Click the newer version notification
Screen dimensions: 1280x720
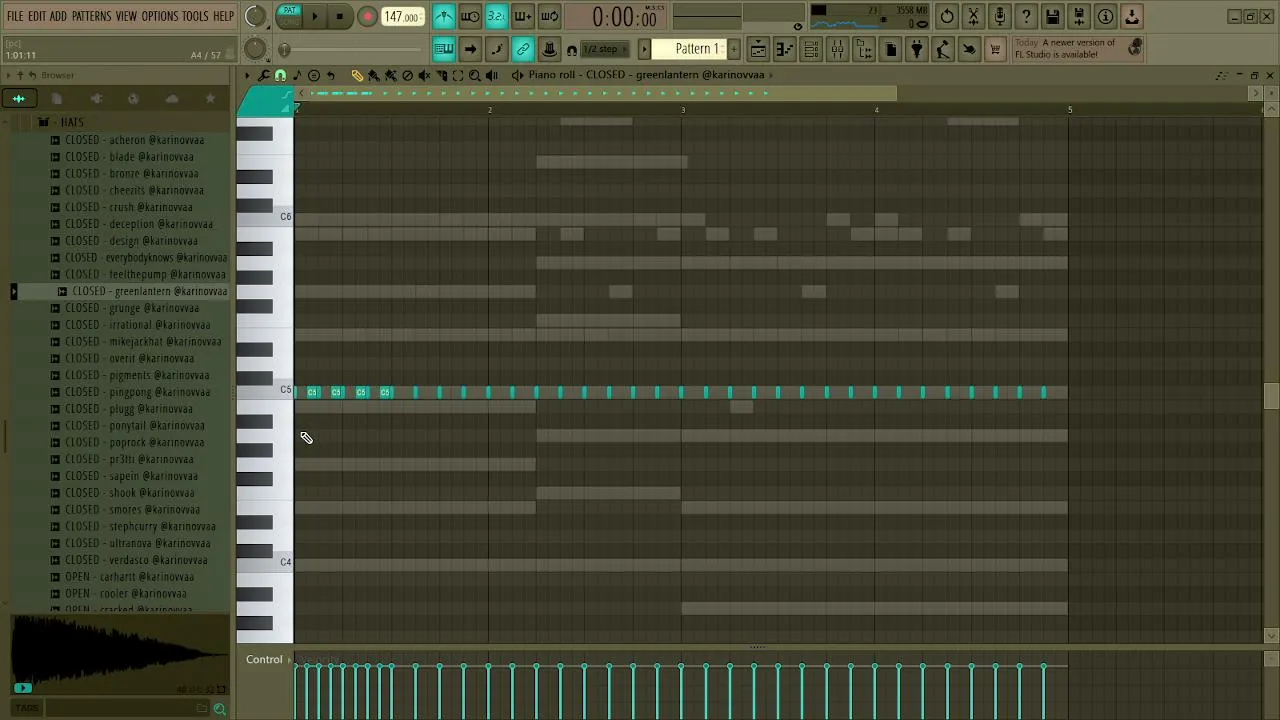coord(1078,49)
